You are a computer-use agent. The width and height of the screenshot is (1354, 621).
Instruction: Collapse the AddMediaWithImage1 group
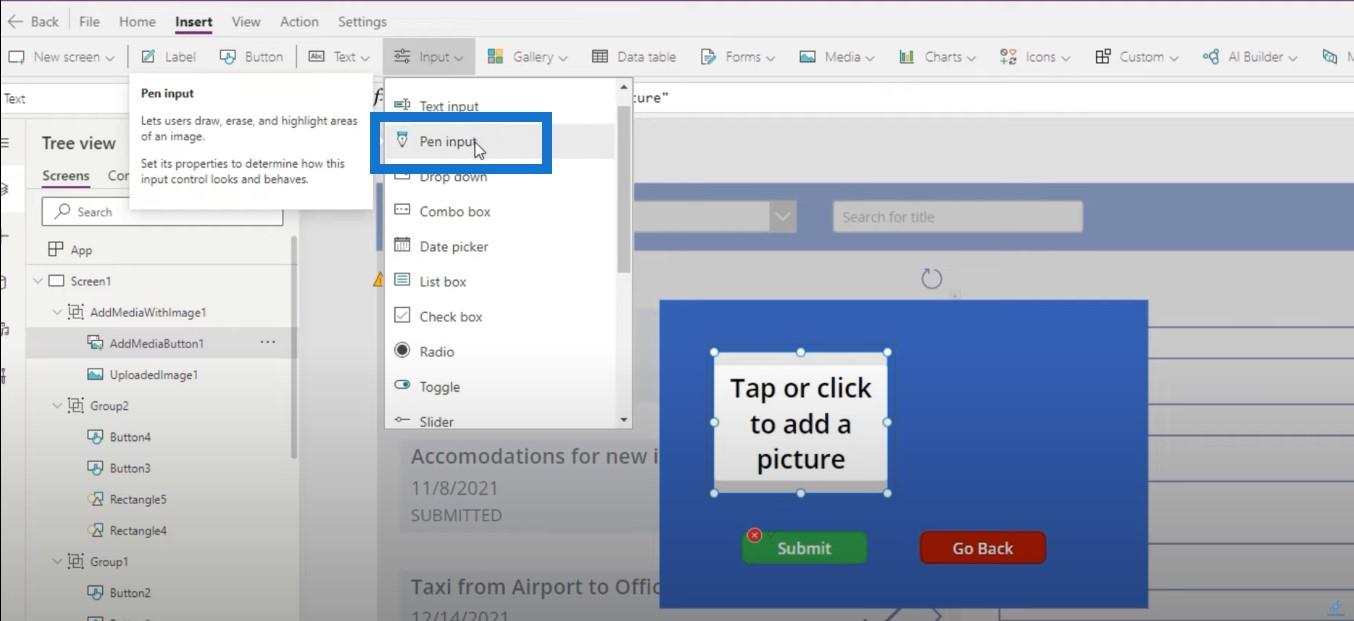point(57,312)
